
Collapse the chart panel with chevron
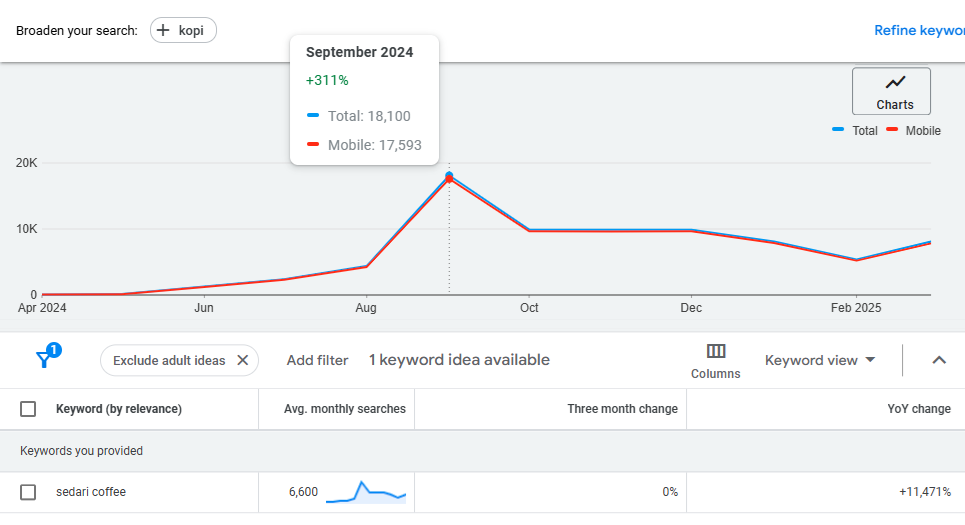point(938,360)
